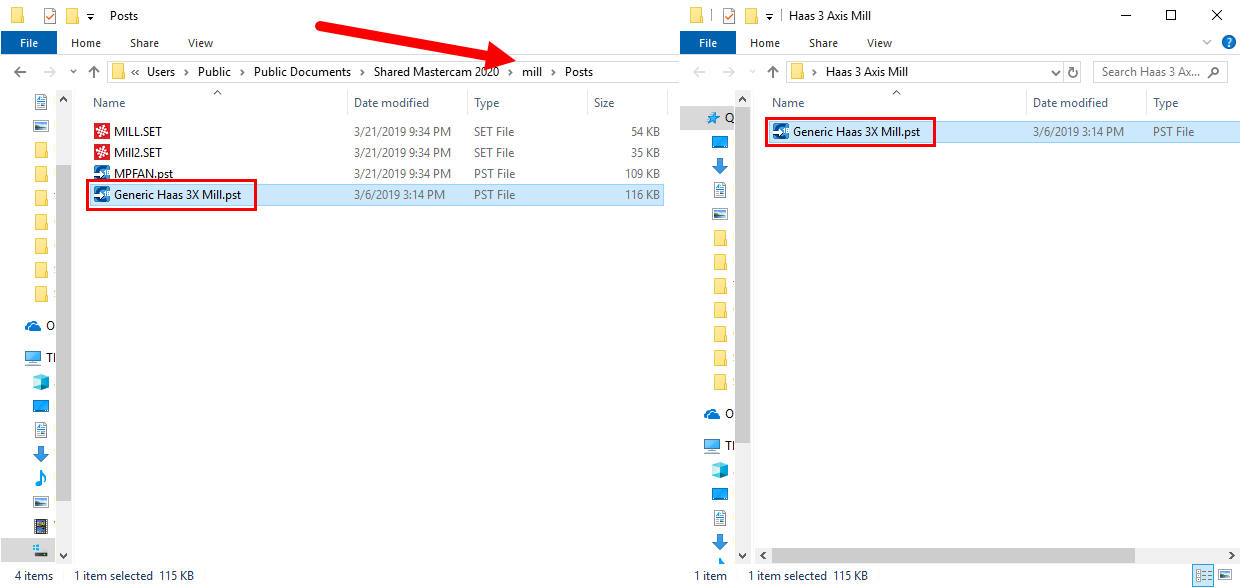The width and height of the screenshot is (1241, 588).
Task: Open File menu in Haas 3 Axis Mill window
Action: [x=707, y=43]
